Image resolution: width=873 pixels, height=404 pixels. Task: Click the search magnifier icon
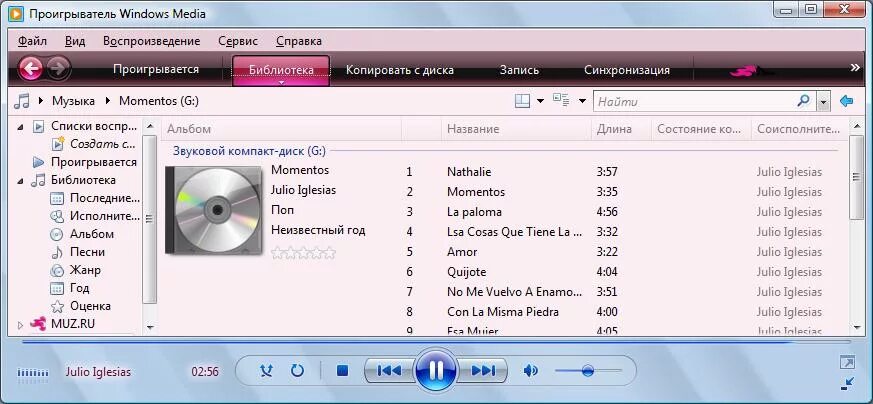[803, 101]
